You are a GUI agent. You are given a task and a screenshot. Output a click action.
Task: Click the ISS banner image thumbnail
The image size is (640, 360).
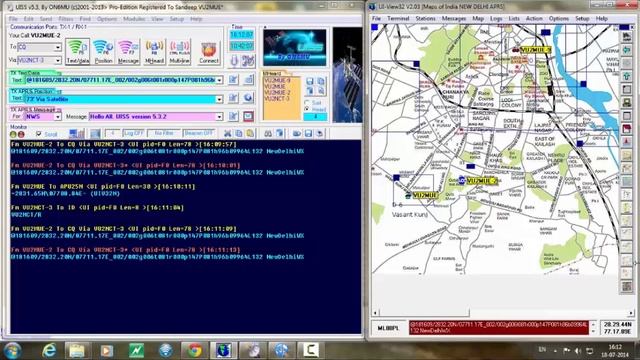pos(295,47)
